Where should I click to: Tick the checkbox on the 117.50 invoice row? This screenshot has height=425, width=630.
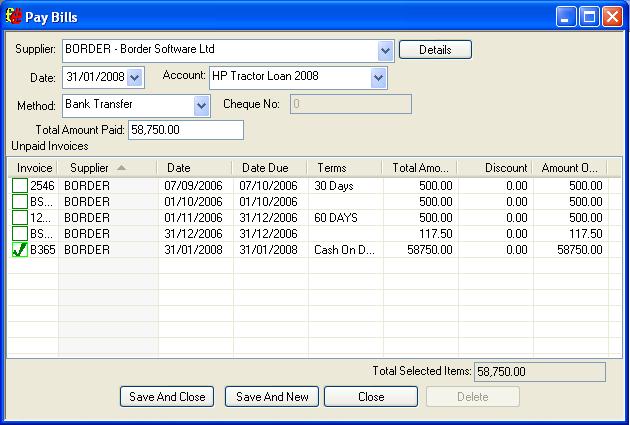click(20, 234)
